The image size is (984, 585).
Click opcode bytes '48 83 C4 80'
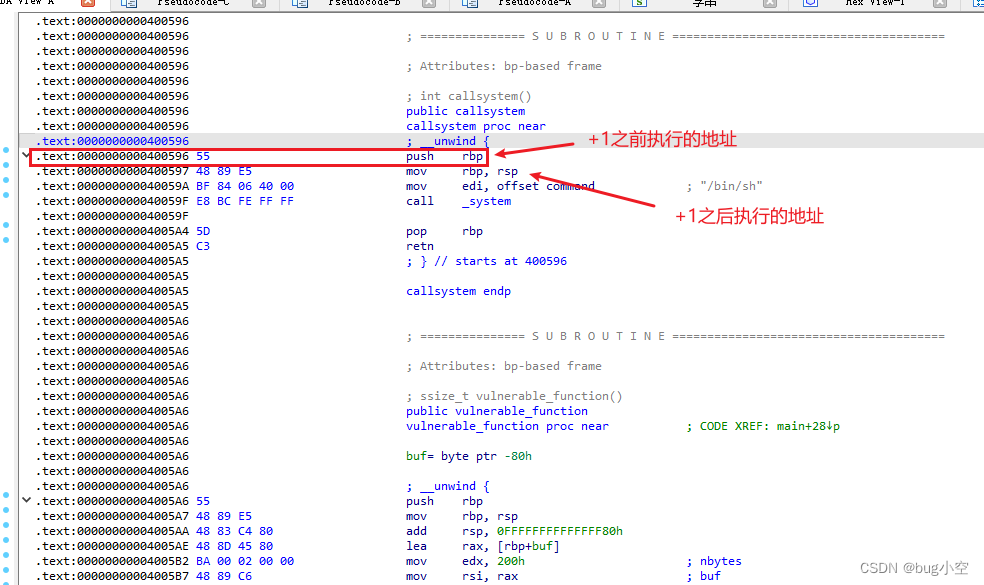[x=234, y=531]
